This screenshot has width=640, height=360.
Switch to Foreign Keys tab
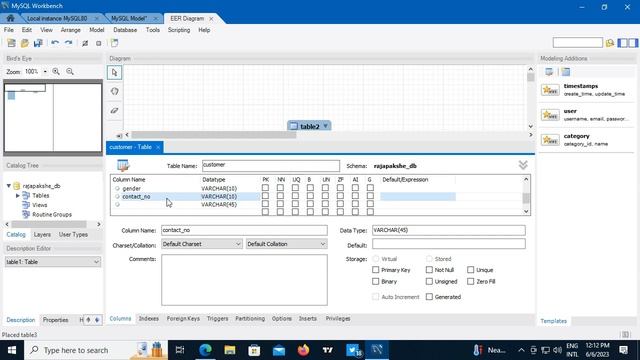[x=183, y=318]
